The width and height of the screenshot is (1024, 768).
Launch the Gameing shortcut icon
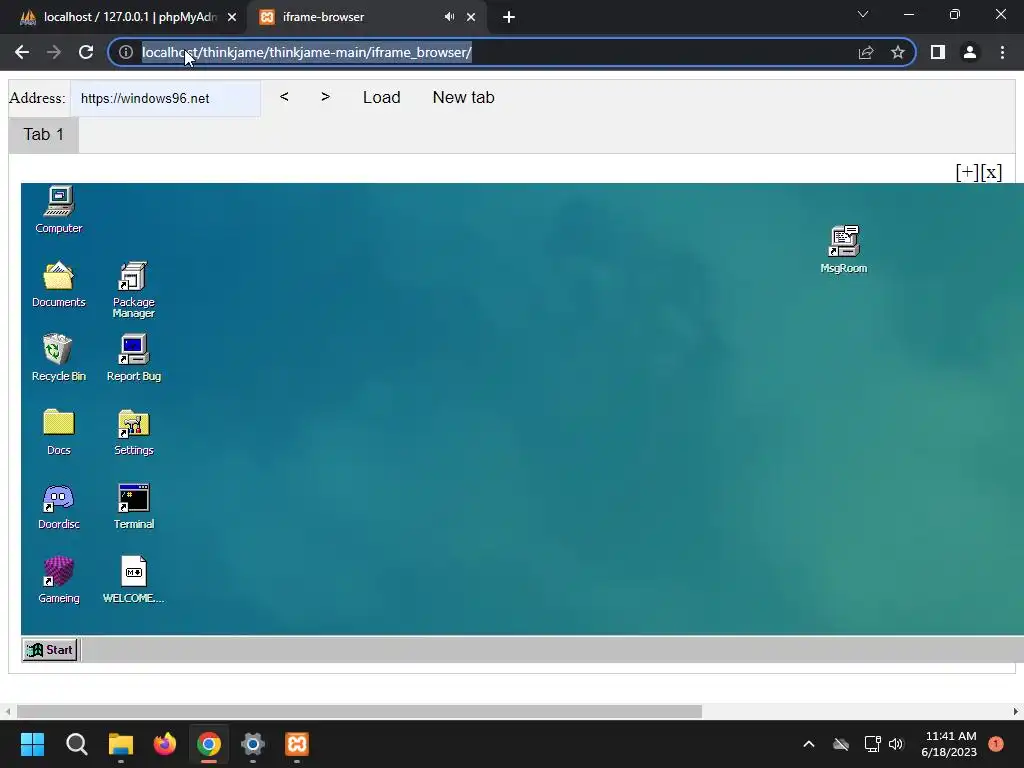point(59,580)
